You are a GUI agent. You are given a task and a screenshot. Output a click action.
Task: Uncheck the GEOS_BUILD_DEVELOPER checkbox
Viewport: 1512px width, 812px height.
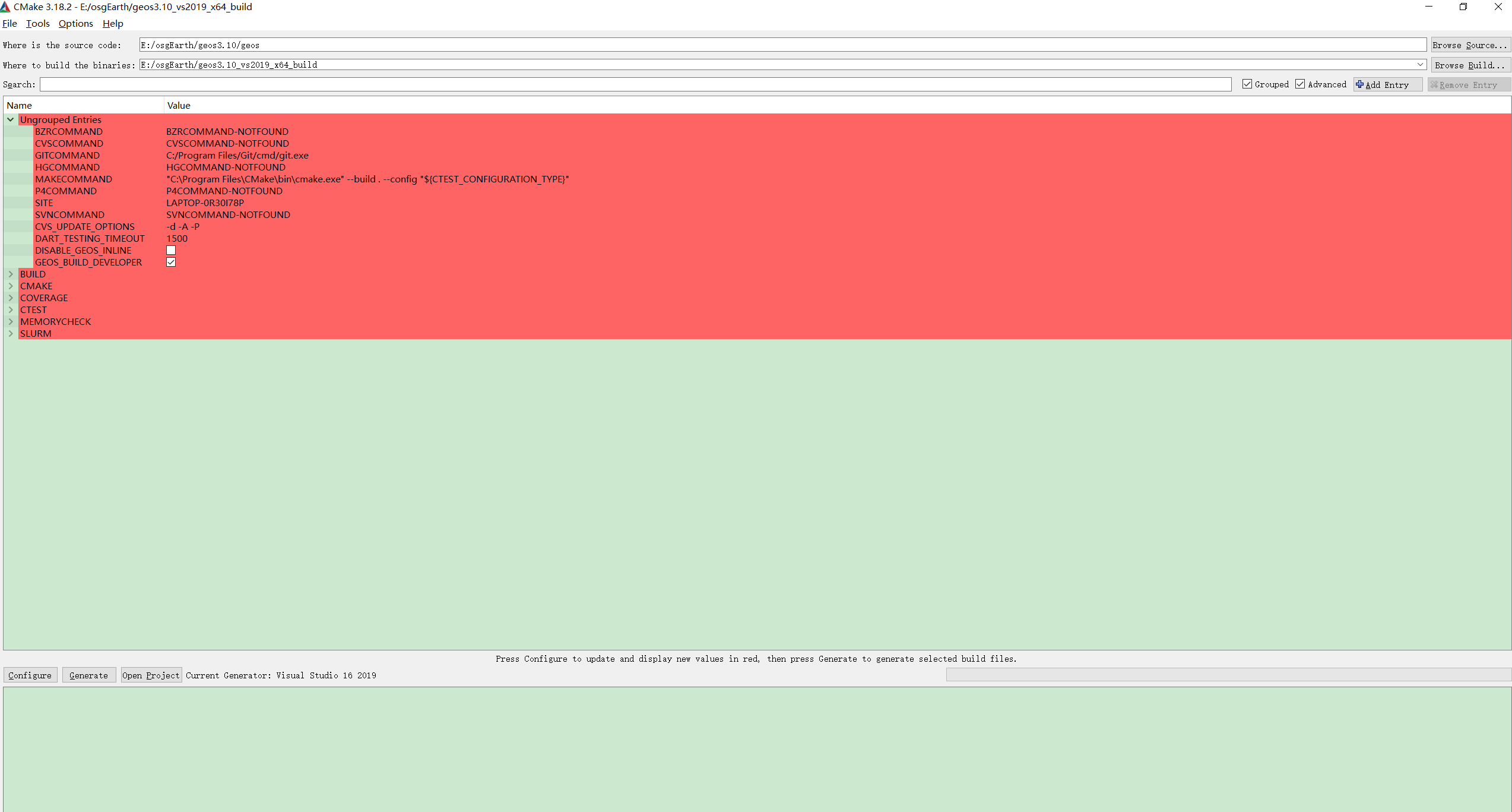pyautogui.click(x=171, y=262)
